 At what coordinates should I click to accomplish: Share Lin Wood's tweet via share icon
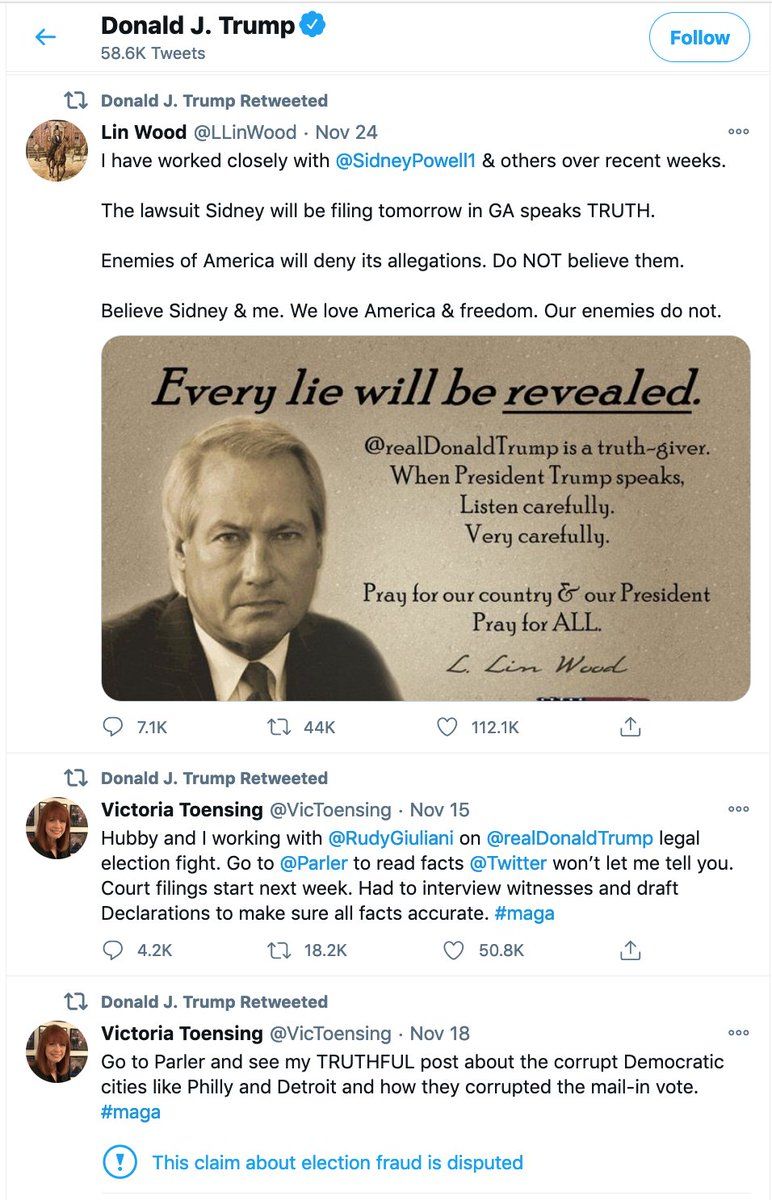pyautogui.click(x=630, y=727)
